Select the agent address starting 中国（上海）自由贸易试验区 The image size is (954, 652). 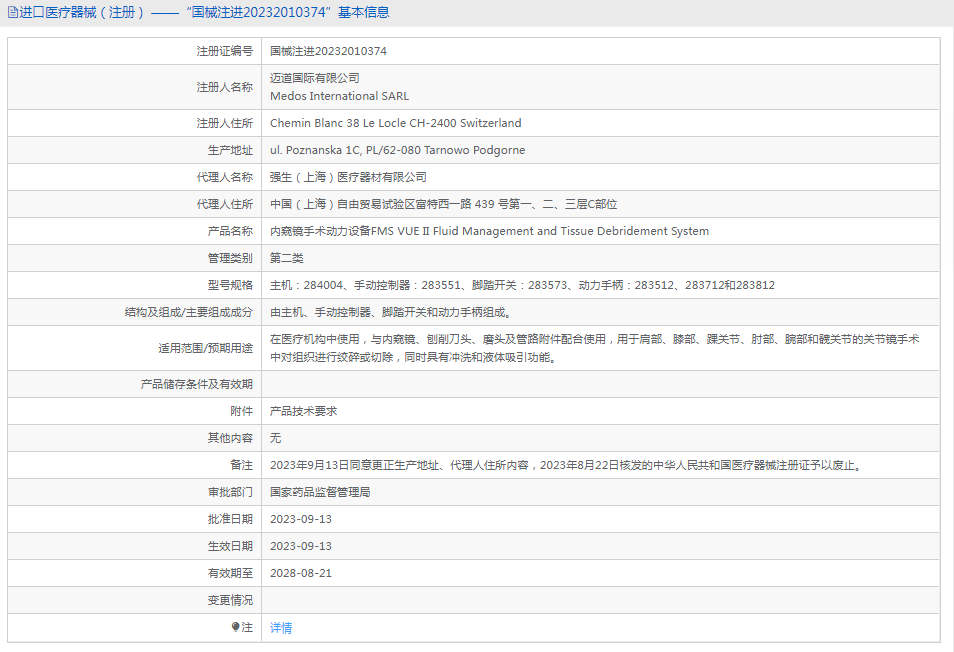coord(444,204)
